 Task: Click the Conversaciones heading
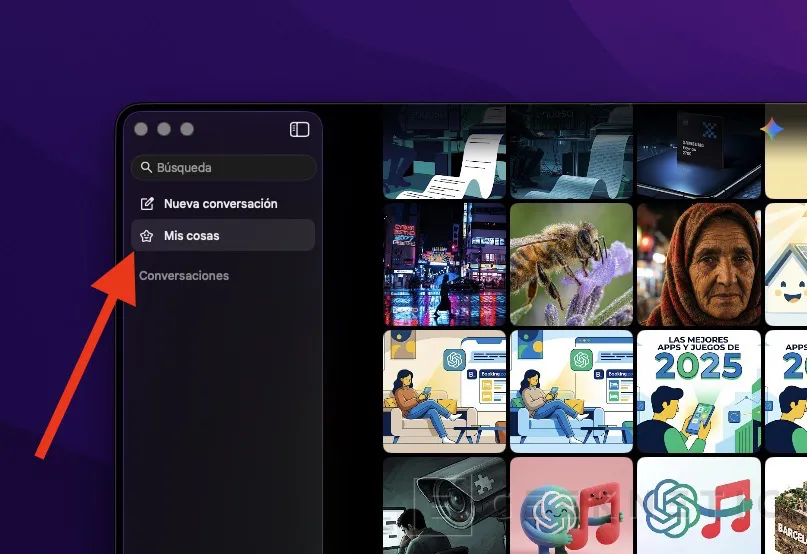tap(184, 275)
